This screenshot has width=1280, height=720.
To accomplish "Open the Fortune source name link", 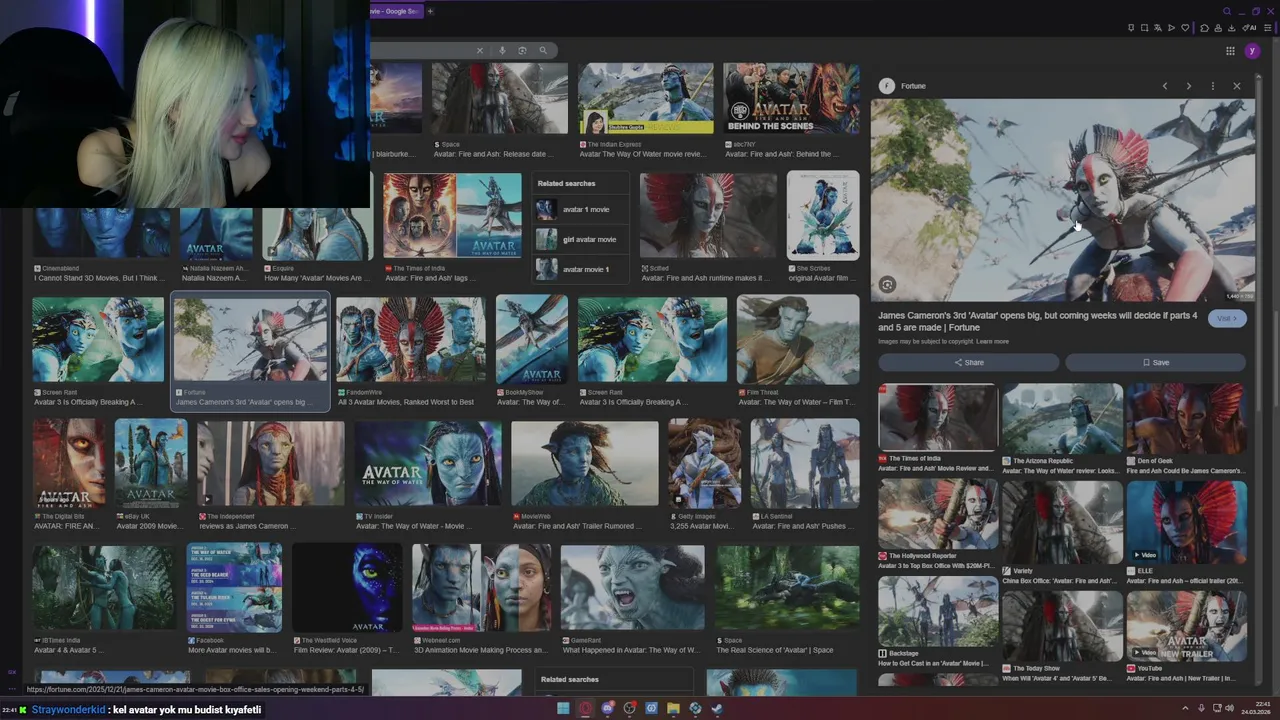I will pos(913,86).
